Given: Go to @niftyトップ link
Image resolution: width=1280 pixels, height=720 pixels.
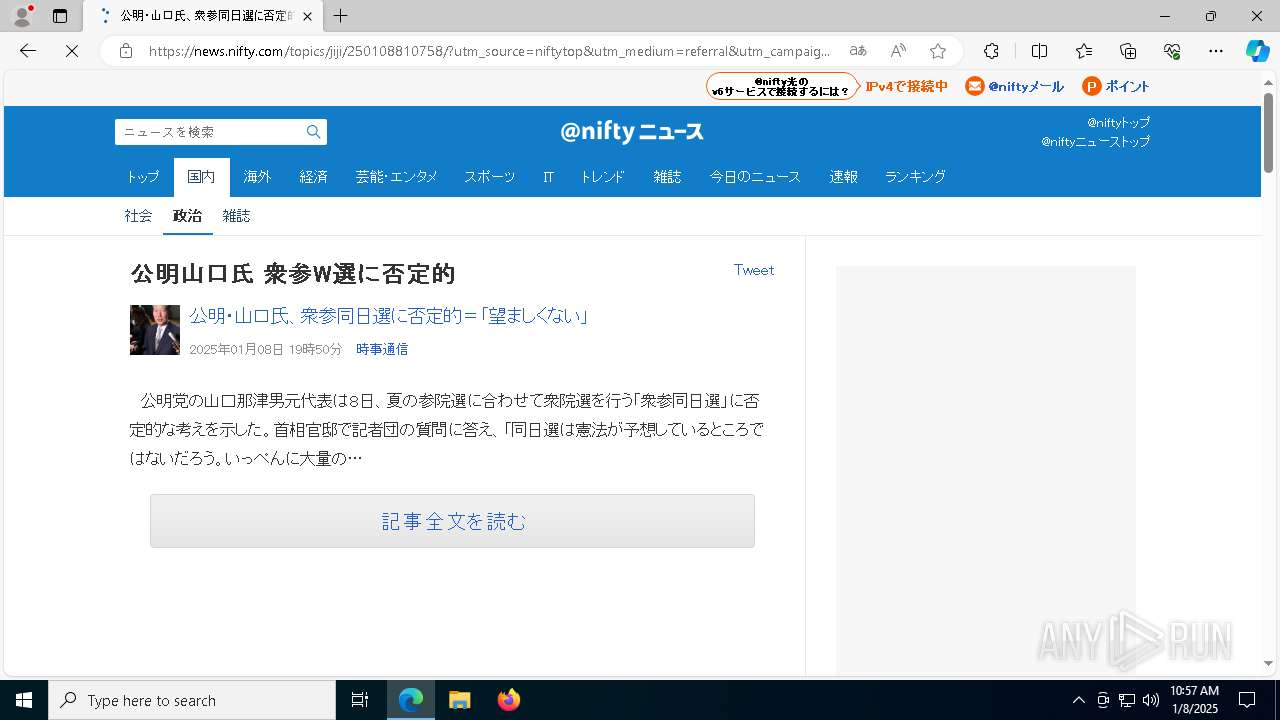Looking at the screenshot, I should (x=1118, y=122).
